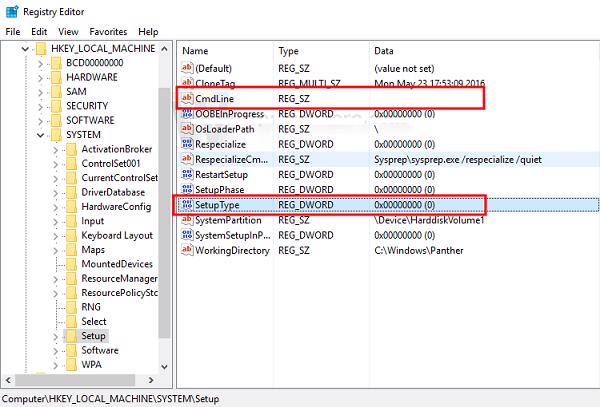Expand the SOFTWARE key
Screen dimensions: 600x407
tap(40, 121)
